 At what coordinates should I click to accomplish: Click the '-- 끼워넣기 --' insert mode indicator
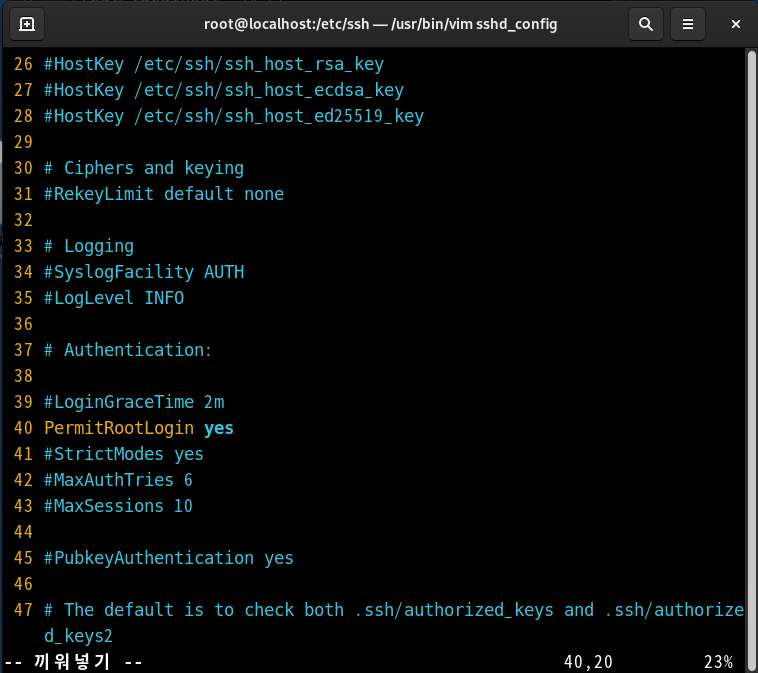[x=73, y=662]
